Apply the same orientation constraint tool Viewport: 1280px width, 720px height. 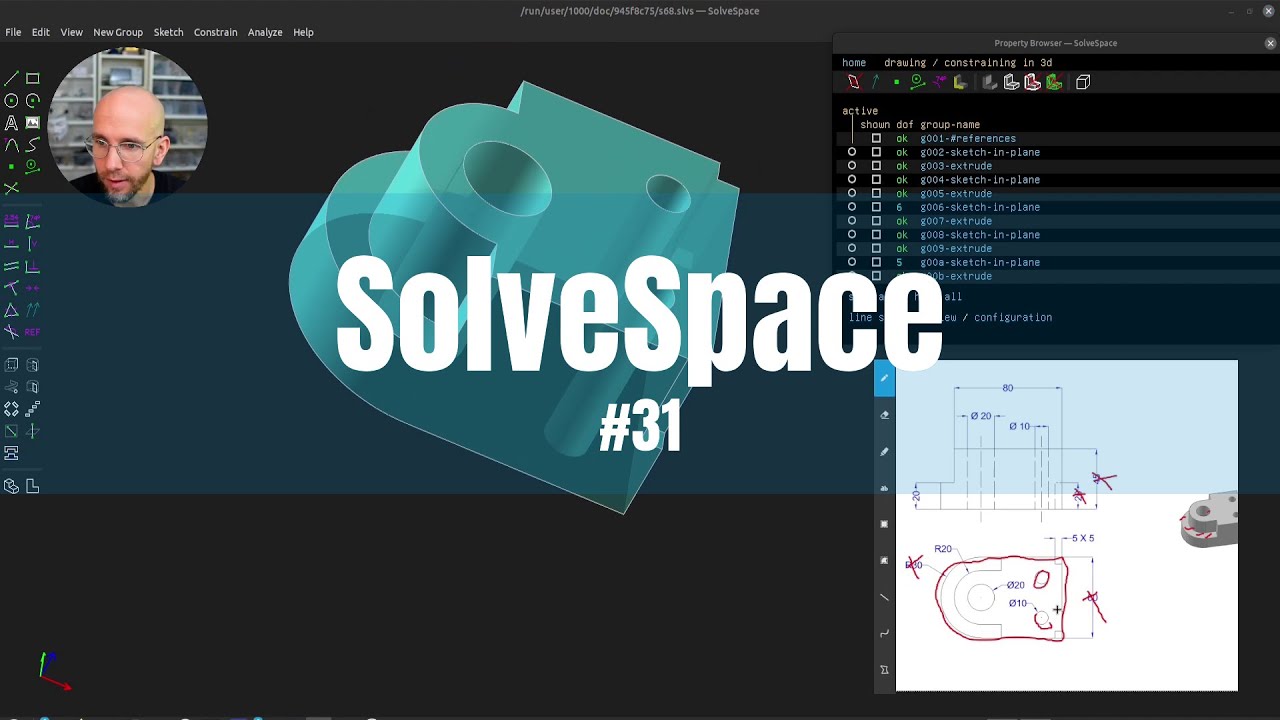33,310
